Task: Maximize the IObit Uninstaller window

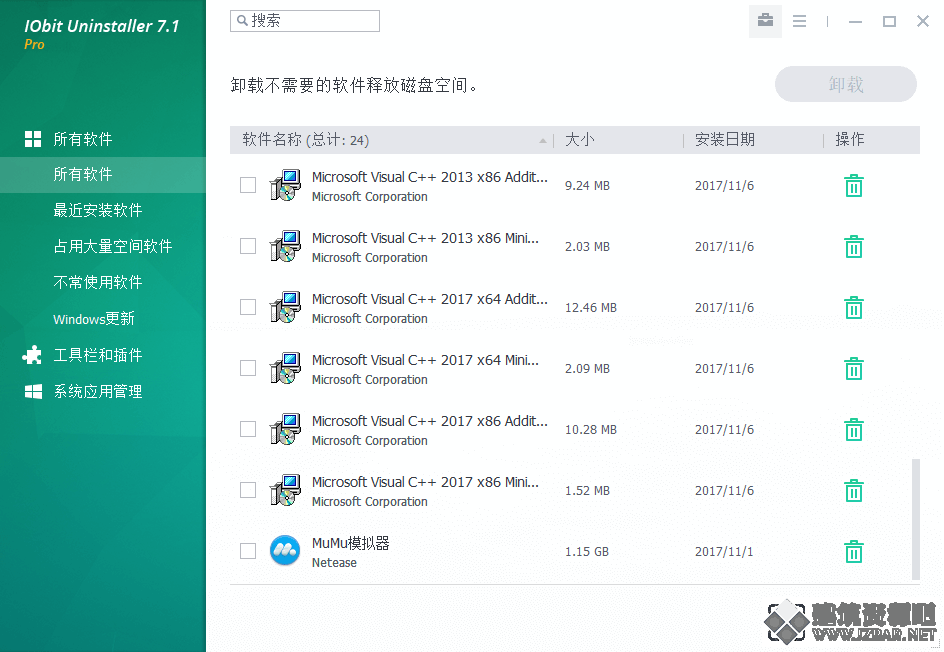Action: pos(889,22)
